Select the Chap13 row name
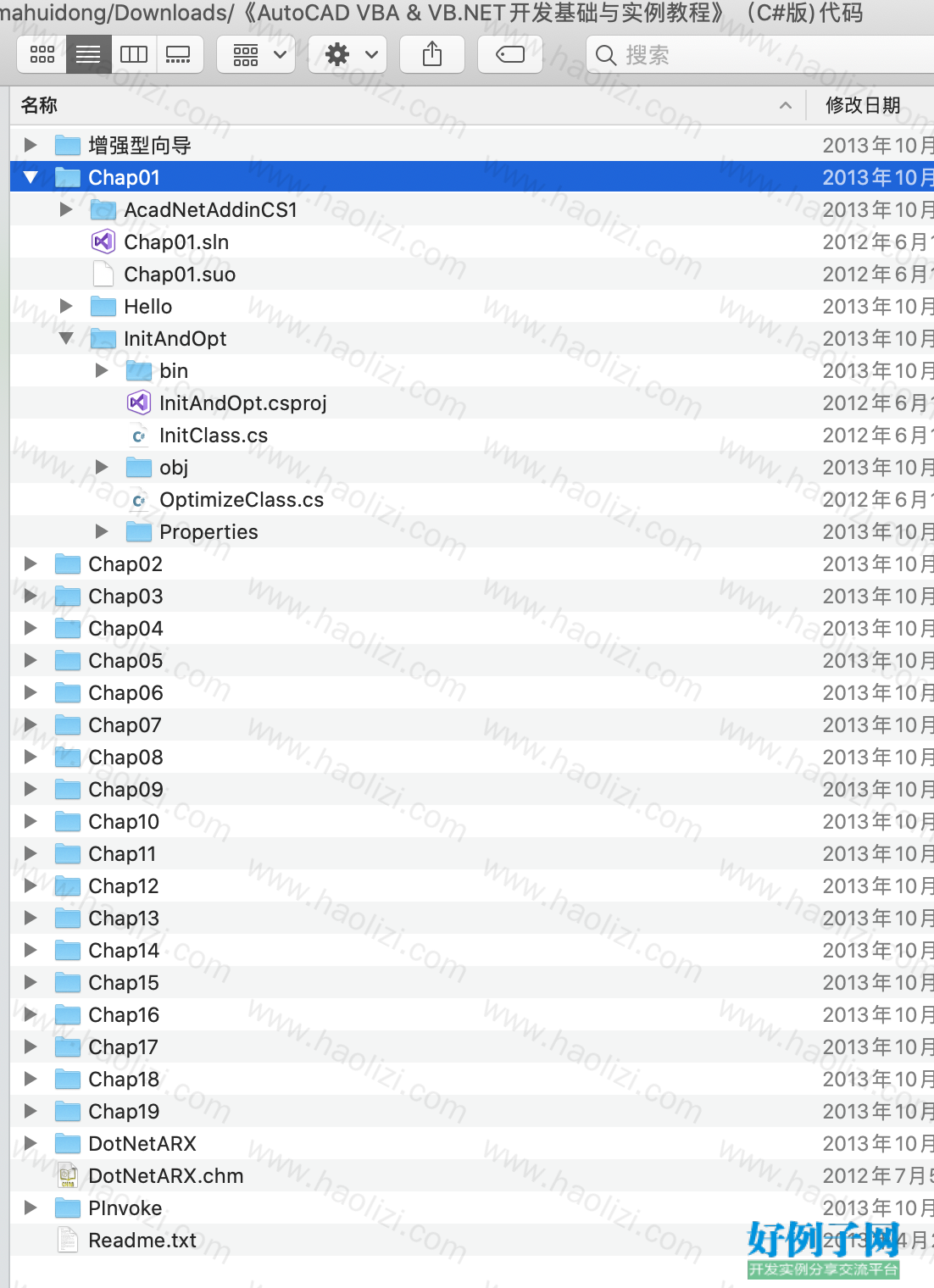This screenshot has height=1288, width=934. [x=124, y=919]
